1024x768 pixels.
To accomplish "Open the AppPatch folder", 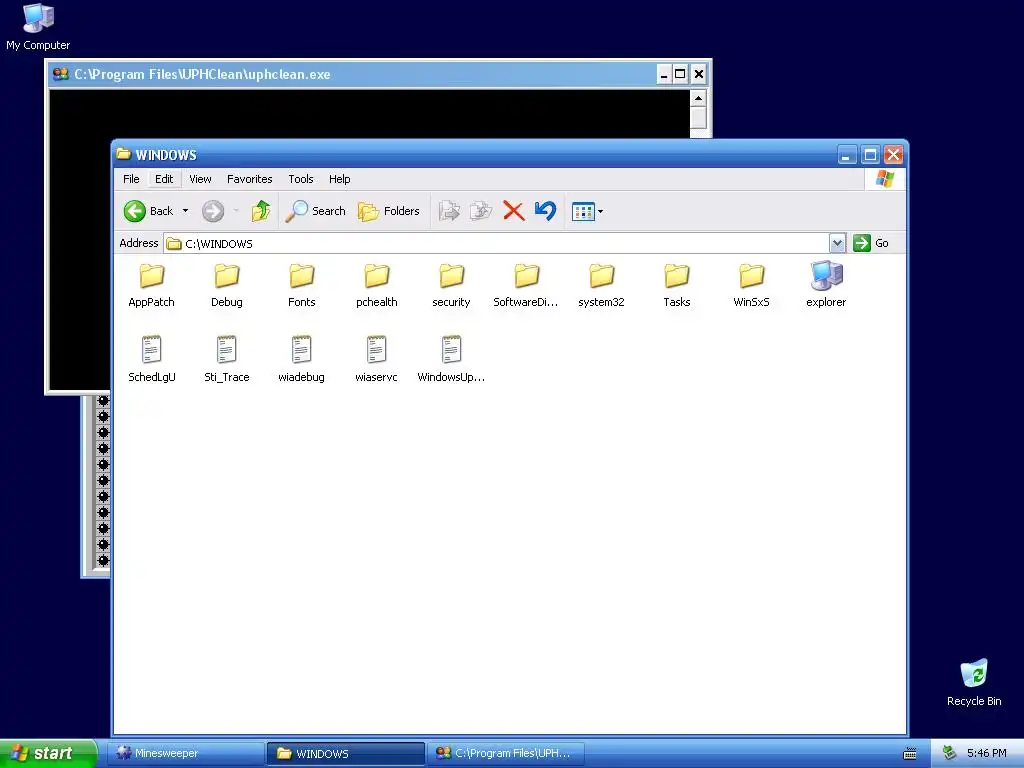I will [152, 285].
